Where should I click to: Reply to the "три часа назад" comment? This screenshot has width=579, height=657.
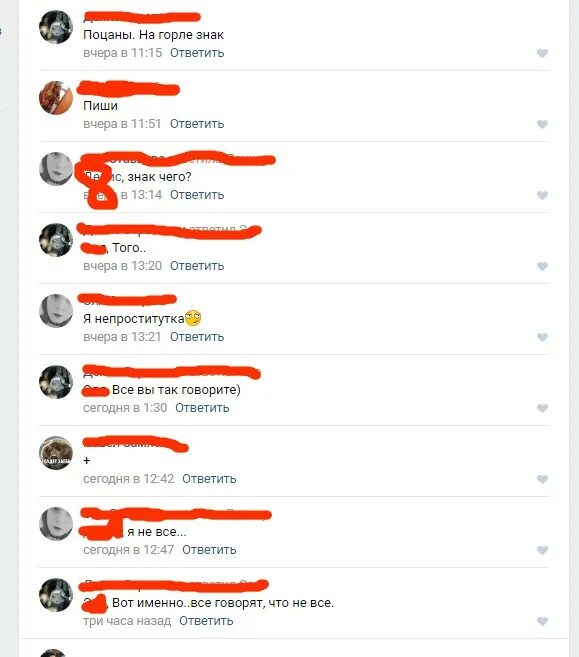[x=206, y=621]
